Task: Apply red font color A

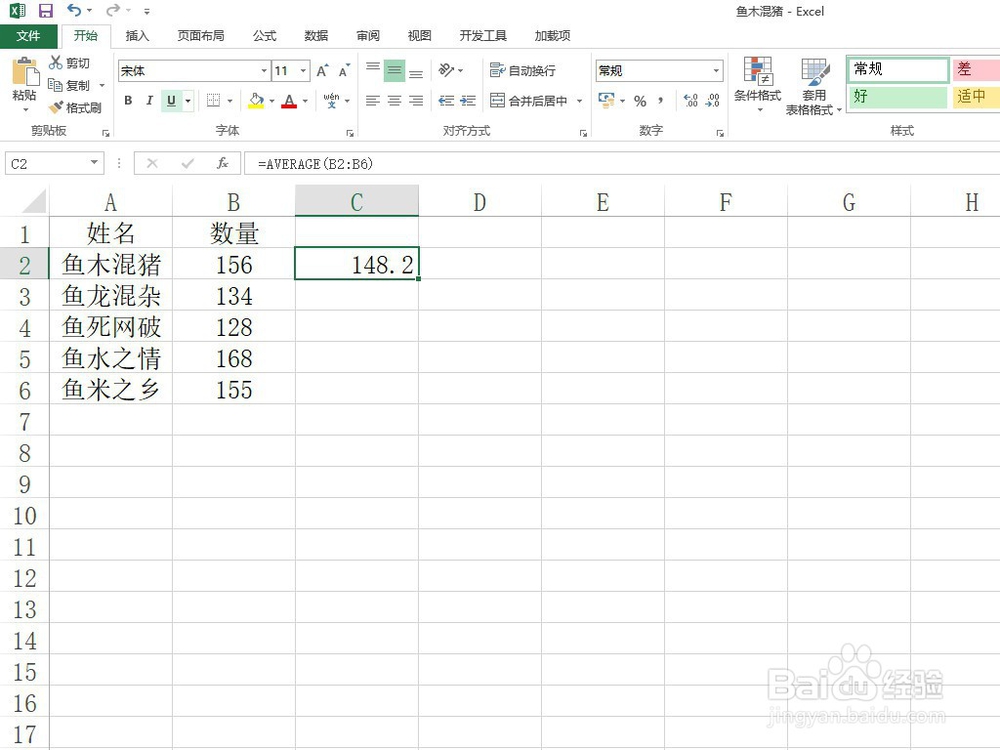Action: point(289,100)
